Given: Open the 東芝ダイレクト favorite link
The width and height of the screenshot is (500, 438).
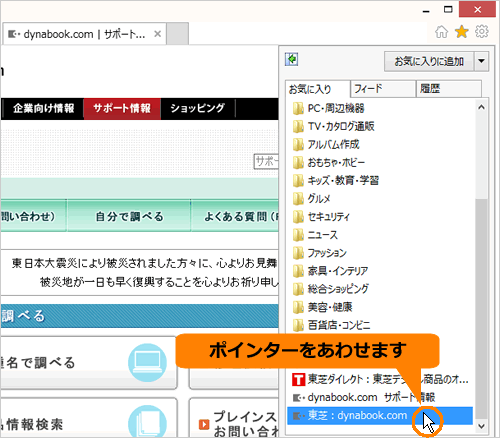Looking at the screenshot, I should pyautogui.click(x=380, y=379).
